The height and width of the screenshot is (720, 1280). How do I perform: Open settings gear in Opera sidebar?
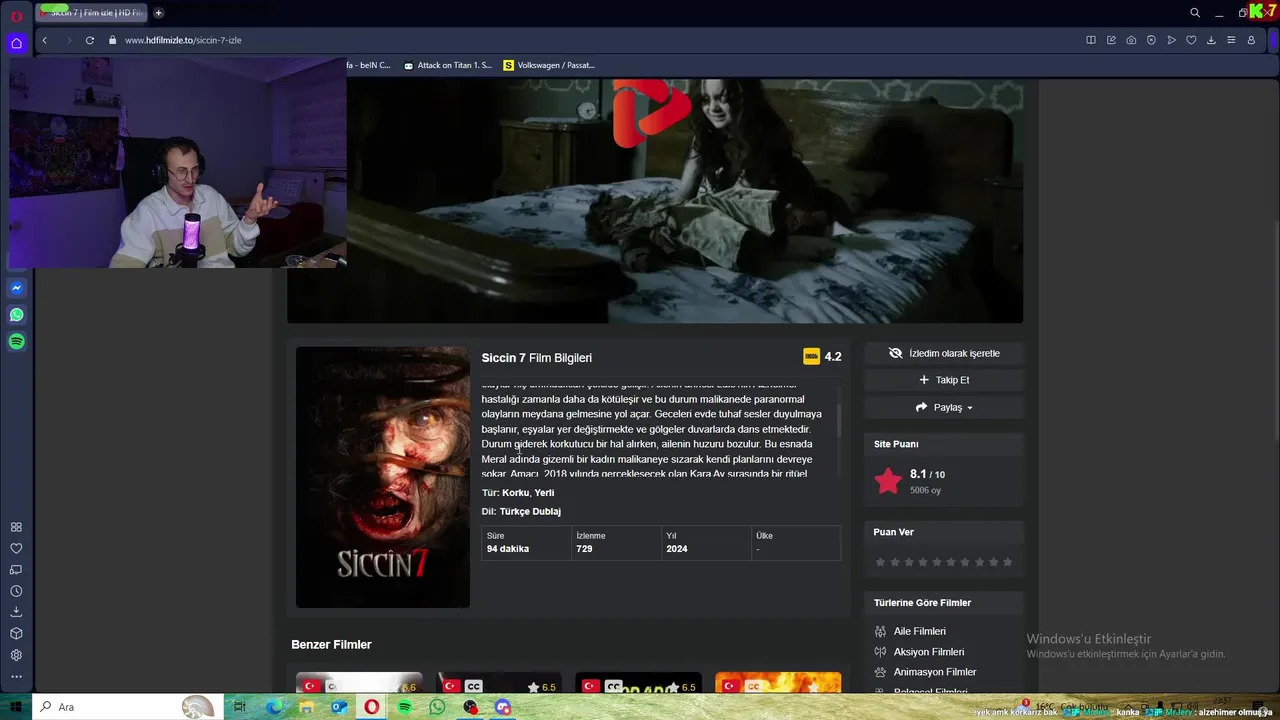16,655
